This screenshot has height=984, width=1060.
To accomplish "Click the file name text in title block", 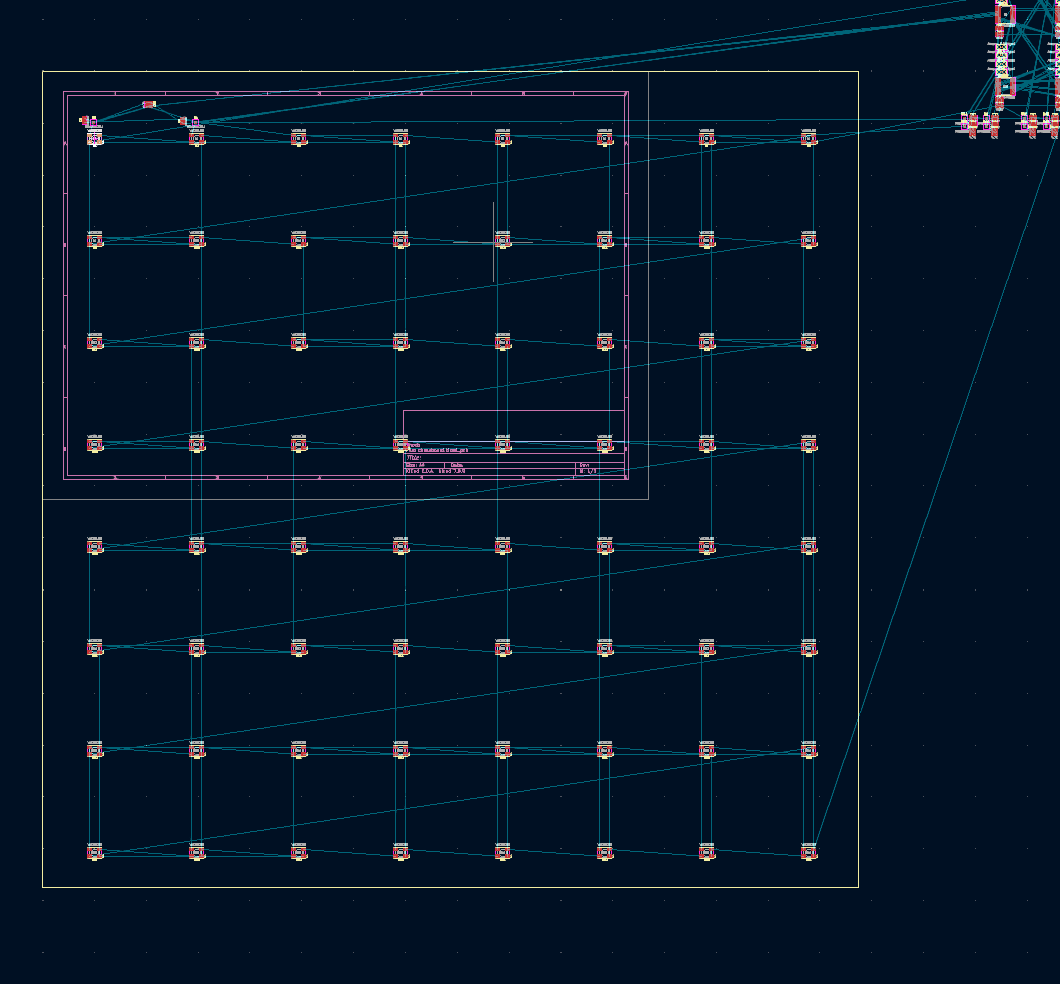I will 438,449.
